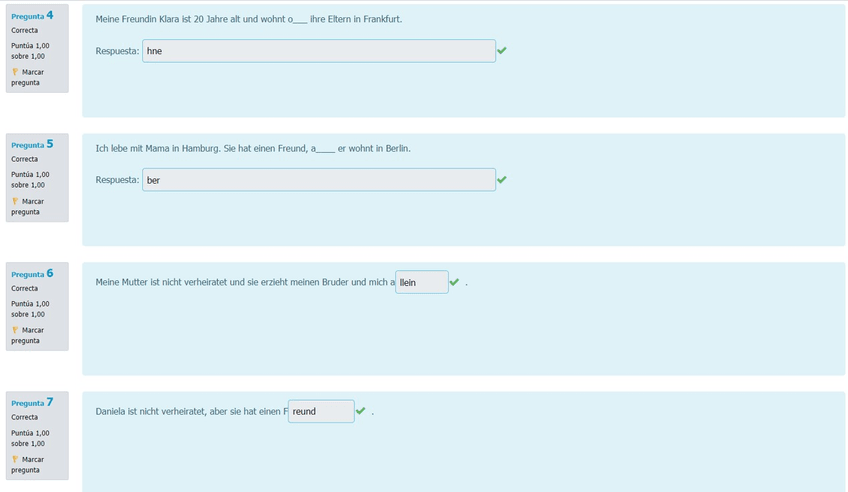Viewport: 848px width, 492px height.
Task: Click 'Correcta' status in Pregunta 4
Action: click(24, 30)
